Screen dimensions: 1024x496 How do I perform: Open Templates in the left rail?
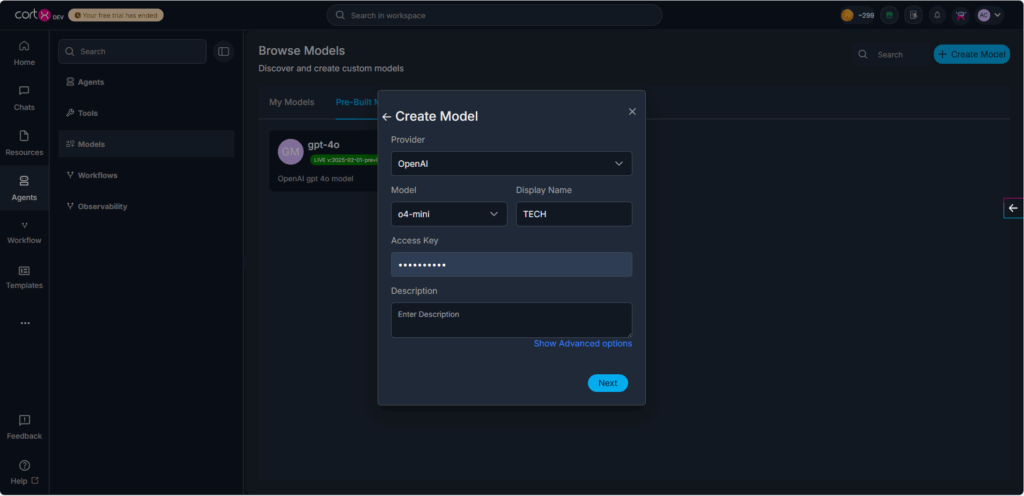tap(24, 277)
